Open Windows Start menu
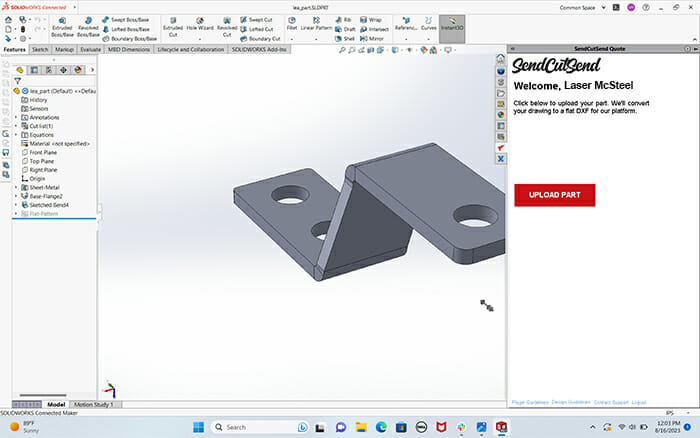The width and height of the screenshot is (700, 438). pos(197,427)
